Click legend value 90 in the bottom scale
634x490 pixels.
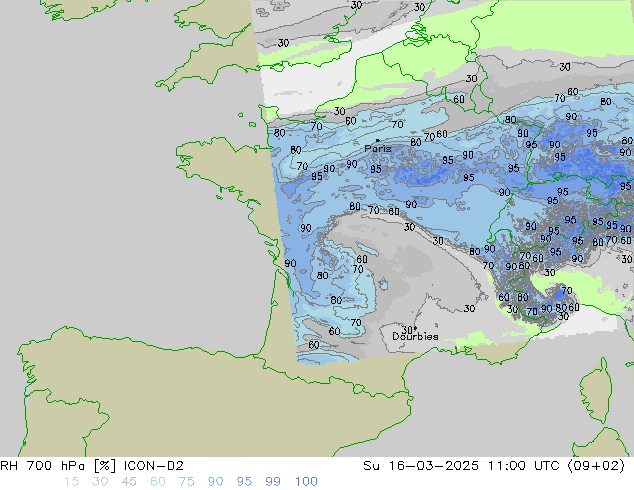pos(215,482)
